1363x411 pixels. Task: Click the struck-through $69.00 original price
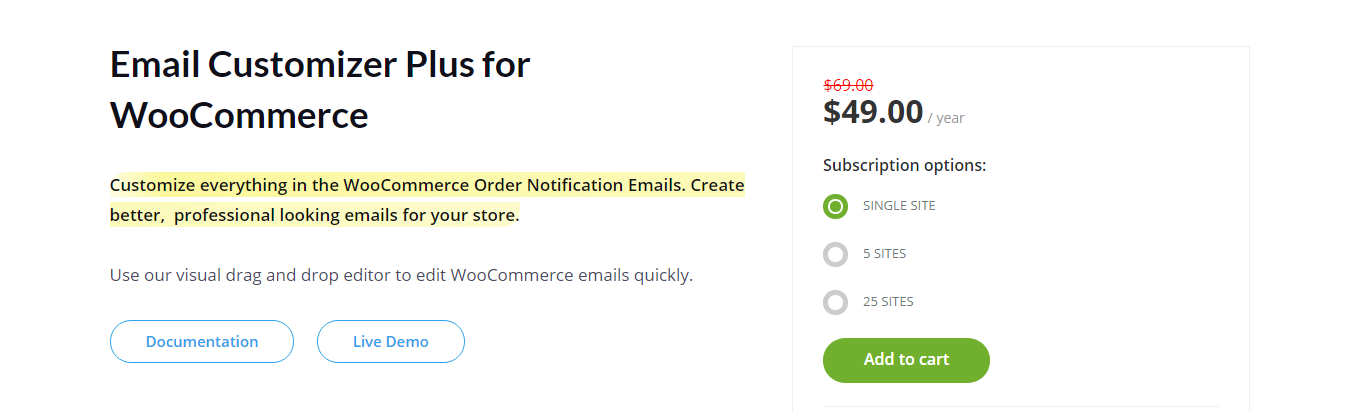pos(848,85)
